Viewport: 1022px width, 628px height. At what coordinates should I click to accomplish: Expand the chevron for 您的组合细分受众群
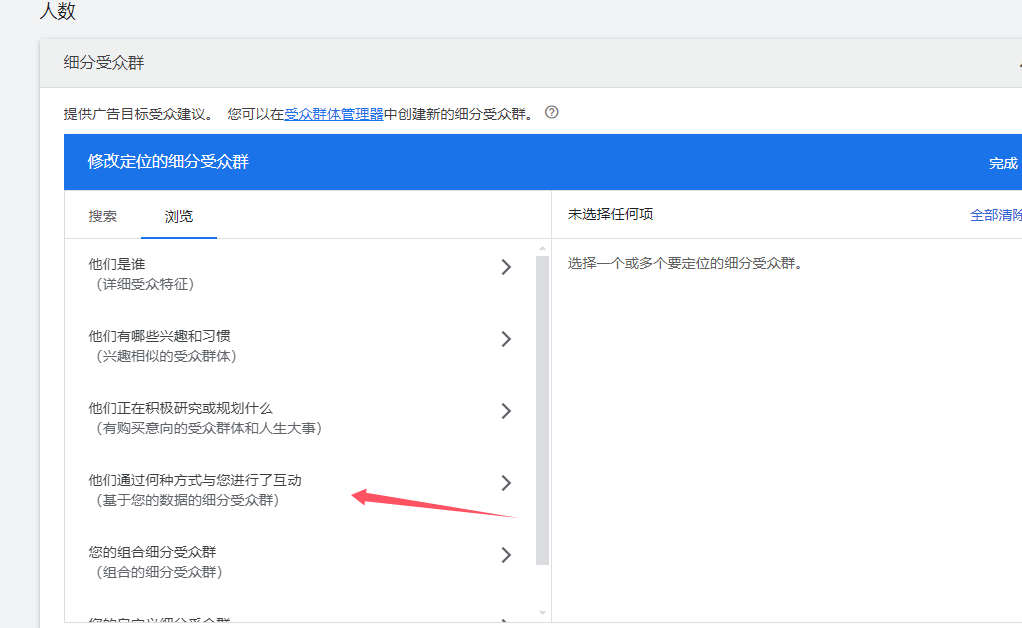point(506,555)
